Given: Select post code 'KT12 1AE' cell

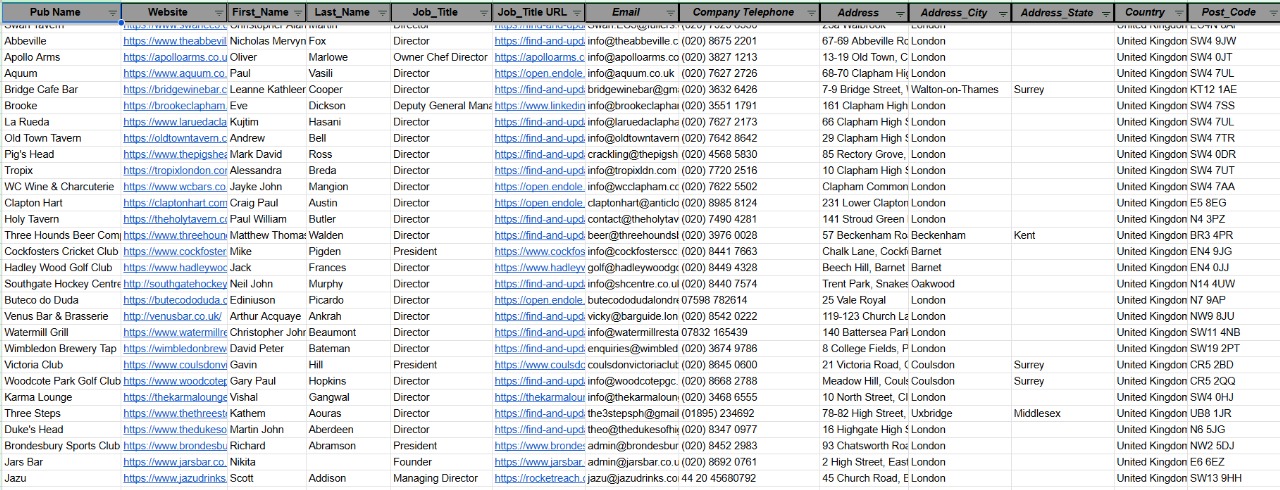Looking at the screenshot, I should tap(1234, 89).
